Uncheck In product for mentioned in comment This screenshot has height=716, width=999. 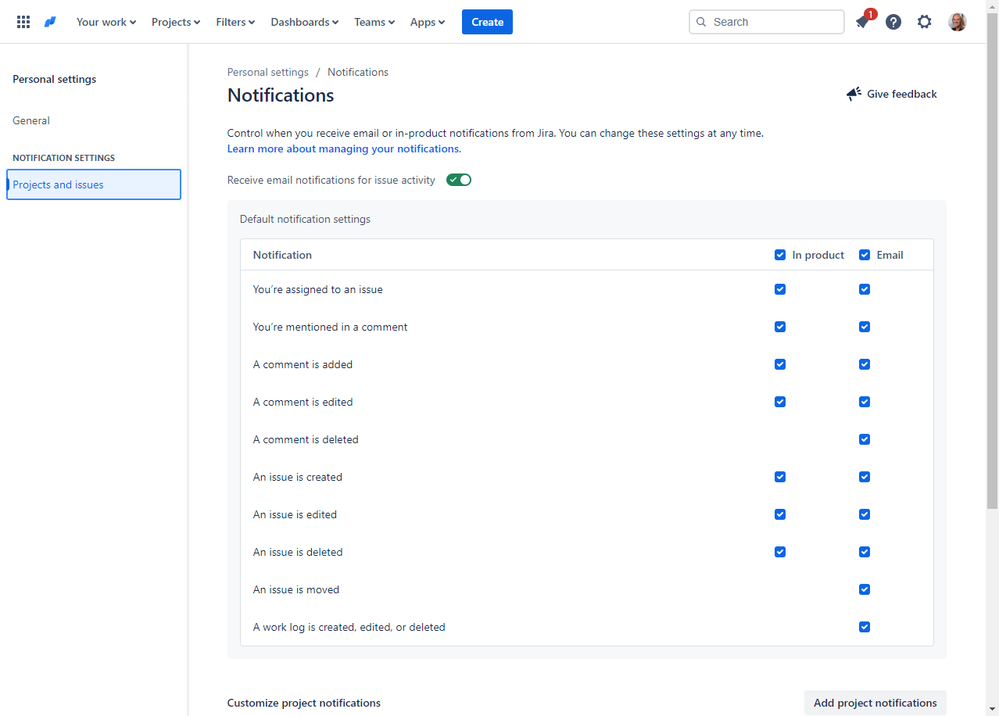click(x=780, y=327)
